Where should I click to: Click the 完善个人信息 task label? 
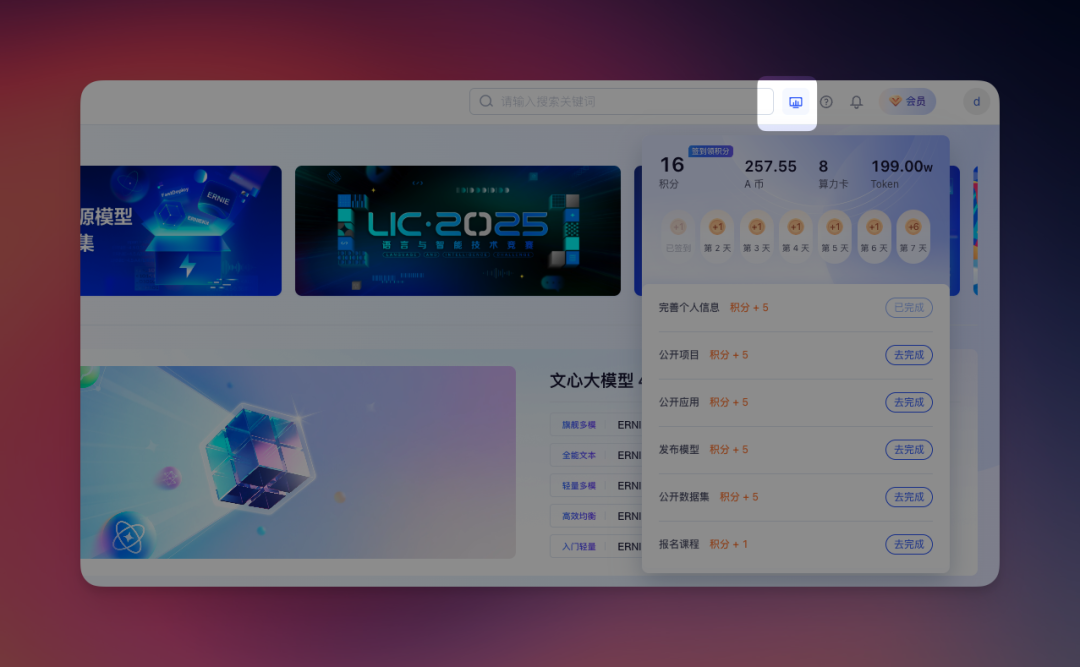[x=689, y=307]
